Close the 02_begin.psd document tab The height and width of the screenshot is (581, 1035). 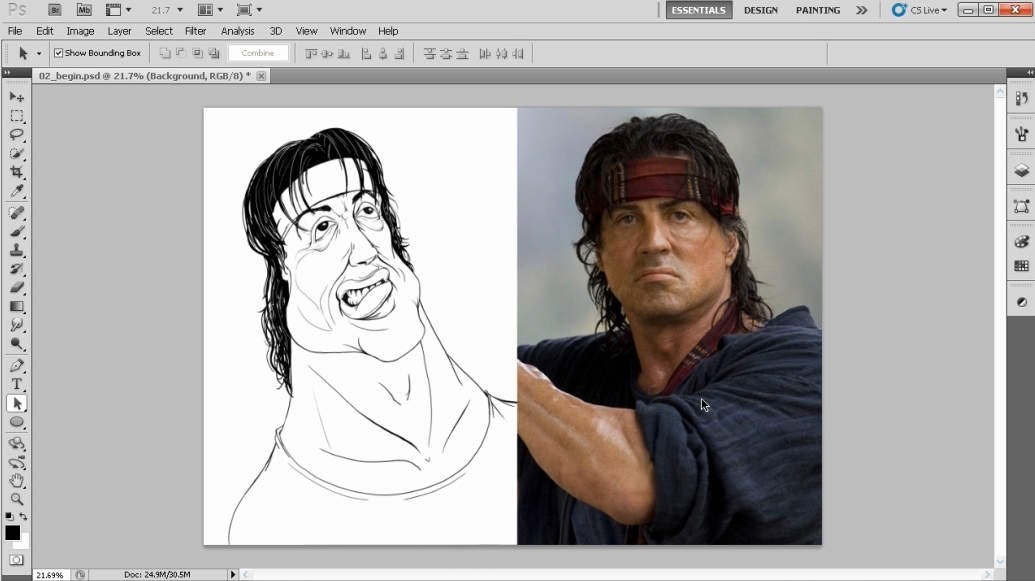pyautogui.click(x=261, y=76)
